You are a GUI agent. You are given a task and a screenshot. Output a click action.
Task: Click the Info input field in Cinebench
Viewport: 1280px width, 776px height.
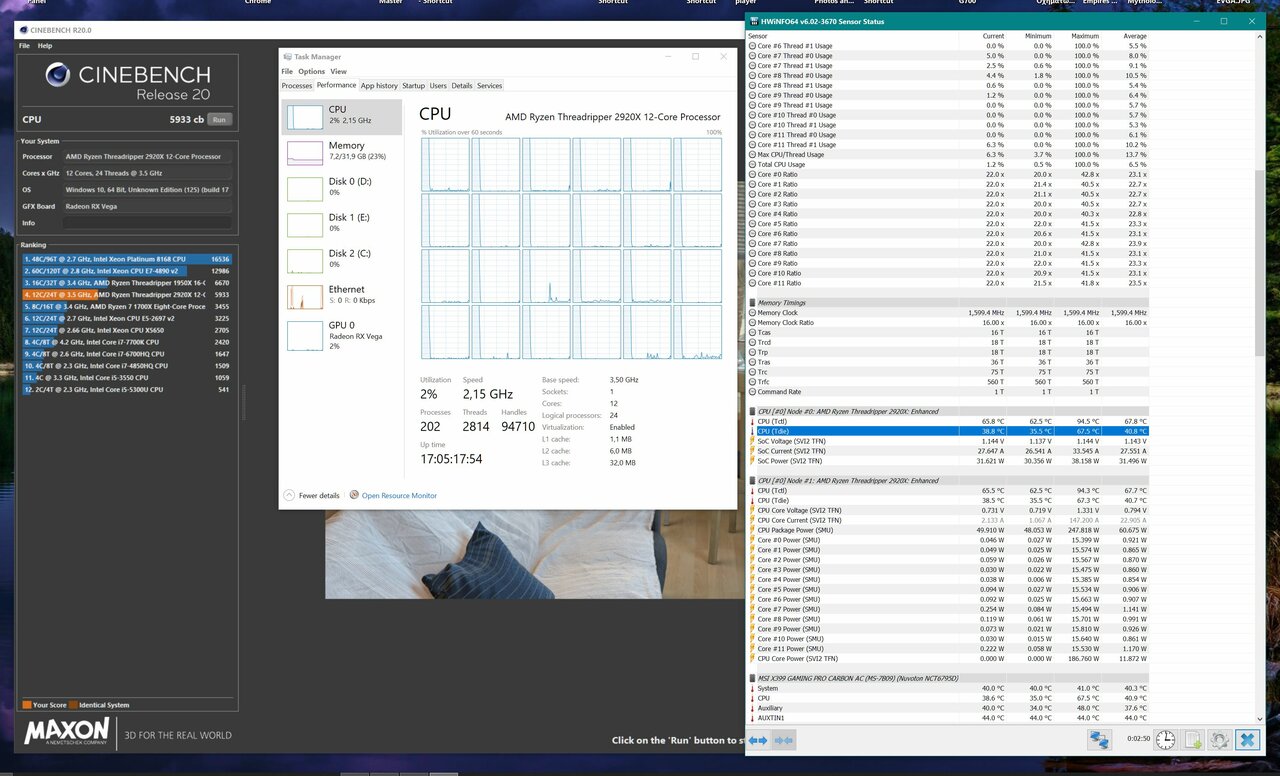[148, 223]
